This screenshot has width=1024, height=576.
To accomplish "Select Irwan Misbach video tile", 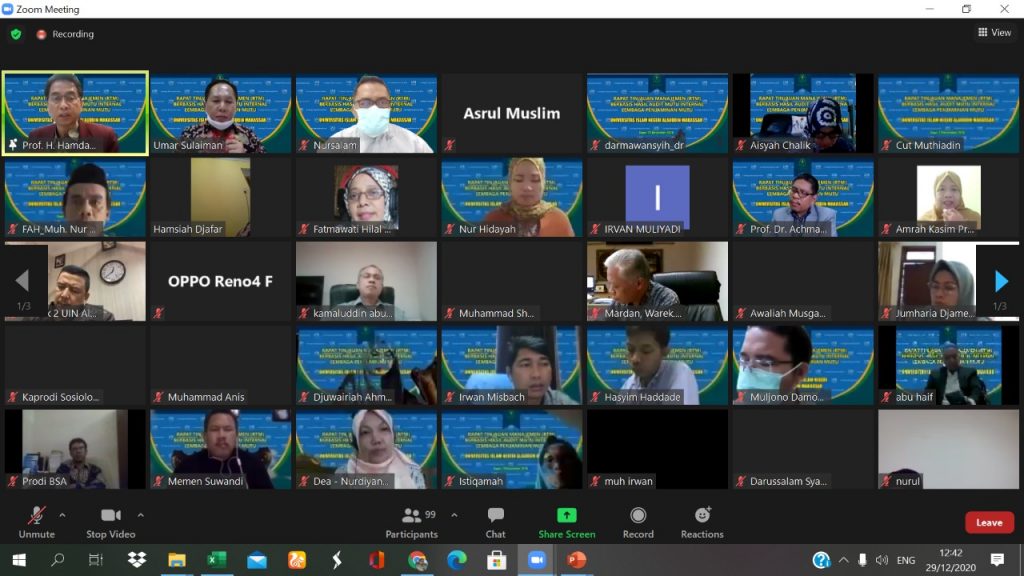I will point(511,365).
